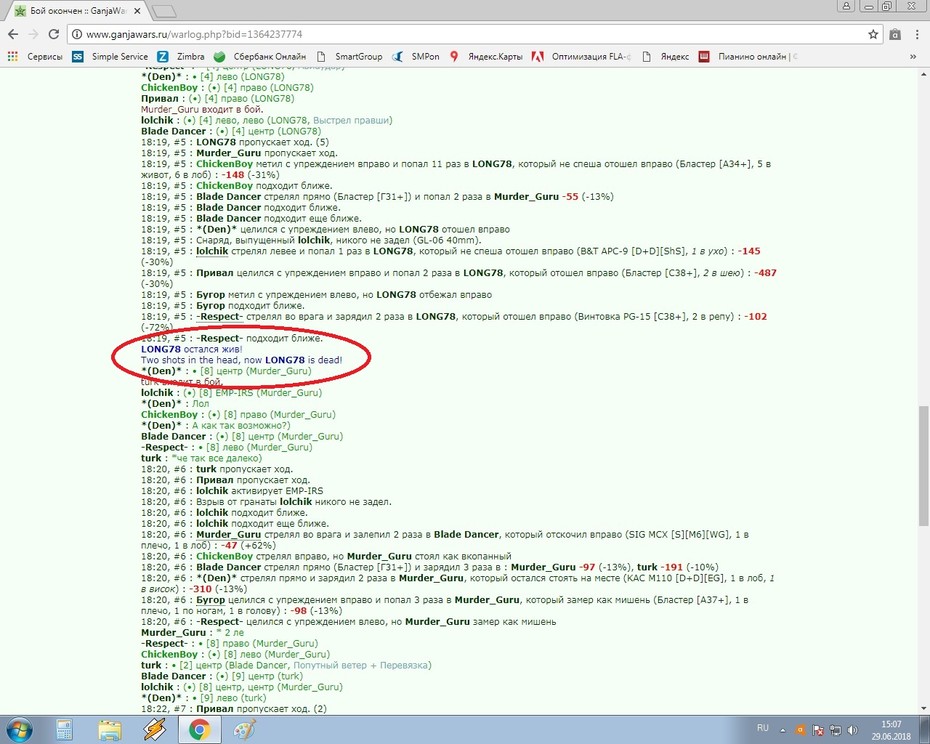The height and width of the screenshot is (744, 930).
Task: Click the -145 damage value
Action: click(749, 251)
